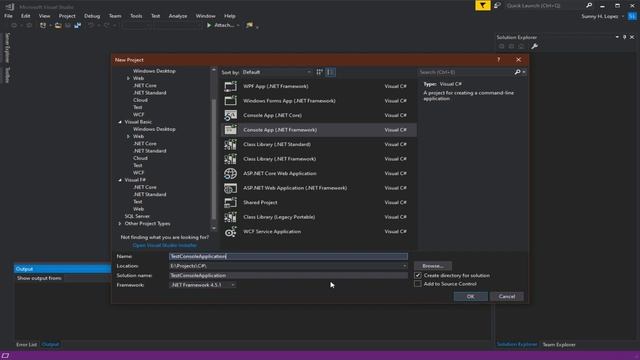Click the auto-hide pin in Solution Explorer

pos(624,37)
